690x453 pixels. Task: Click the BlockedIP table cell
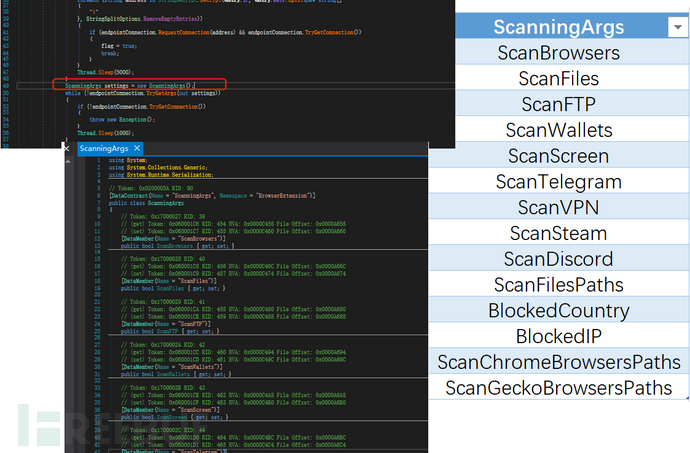coord(558,336)
